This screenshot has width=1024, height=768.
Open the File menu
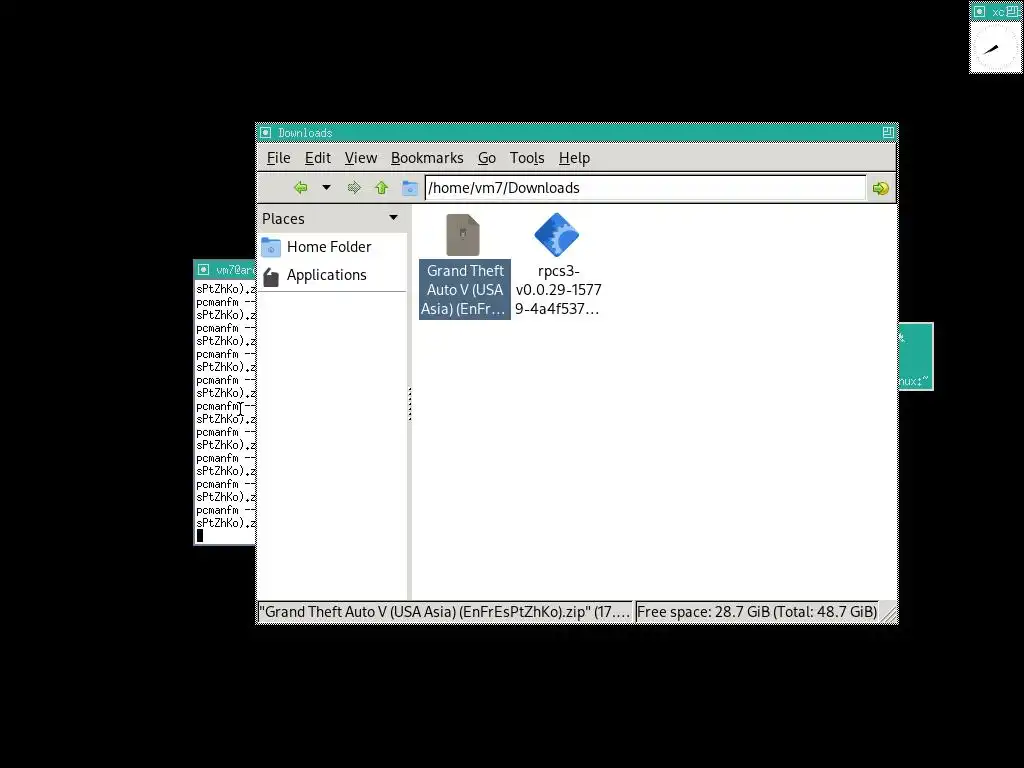pos(278,158)
